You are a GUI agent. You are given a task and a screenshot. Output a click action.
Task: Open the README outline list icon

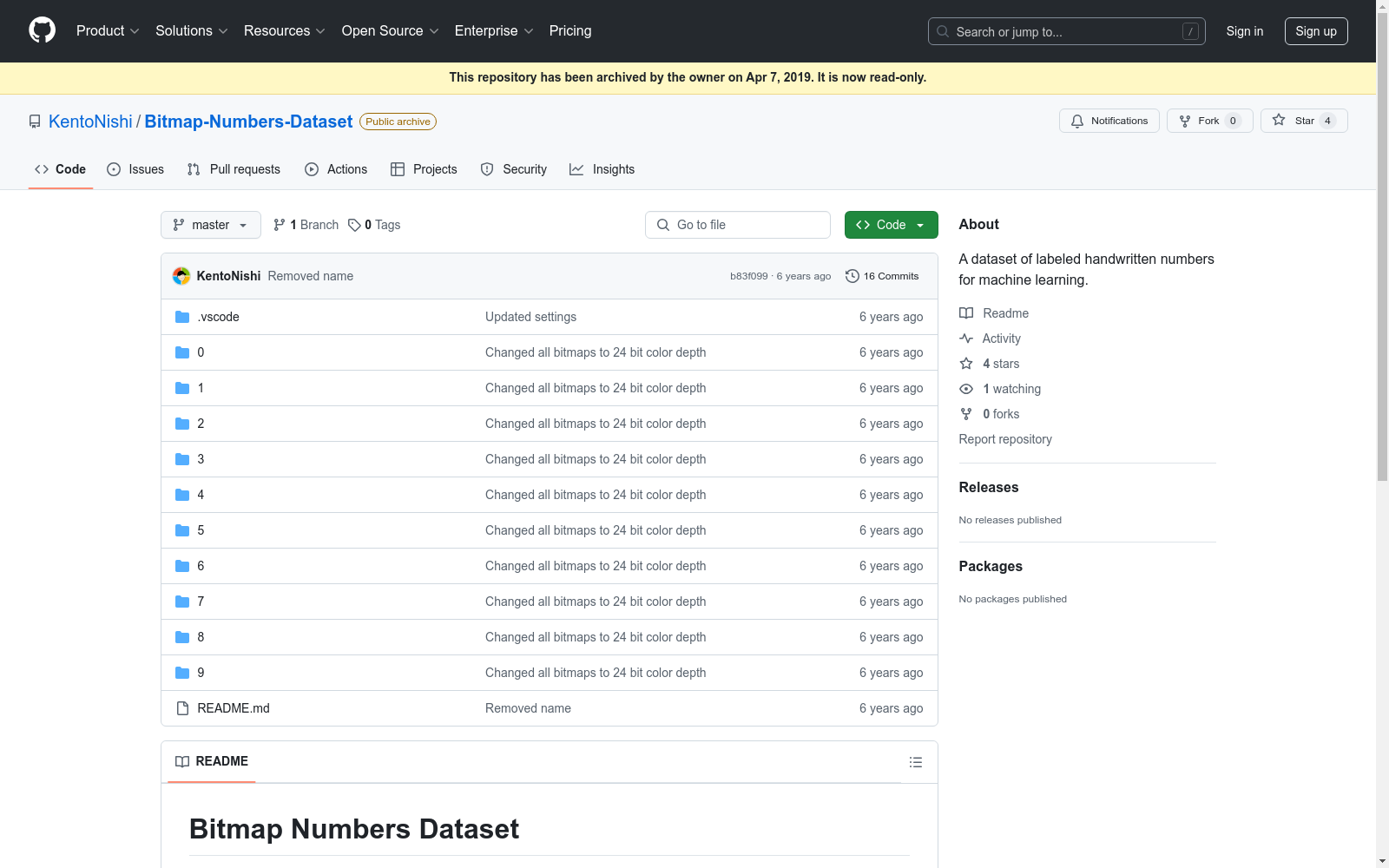click(x=916, y=762)
